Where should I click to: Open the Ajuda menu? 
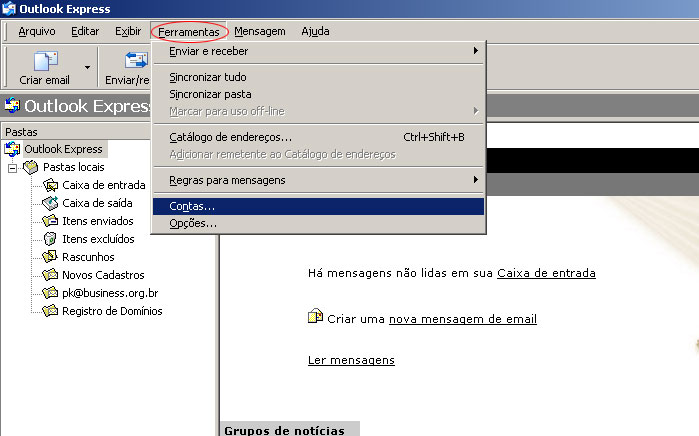click(x=315, y=31)
